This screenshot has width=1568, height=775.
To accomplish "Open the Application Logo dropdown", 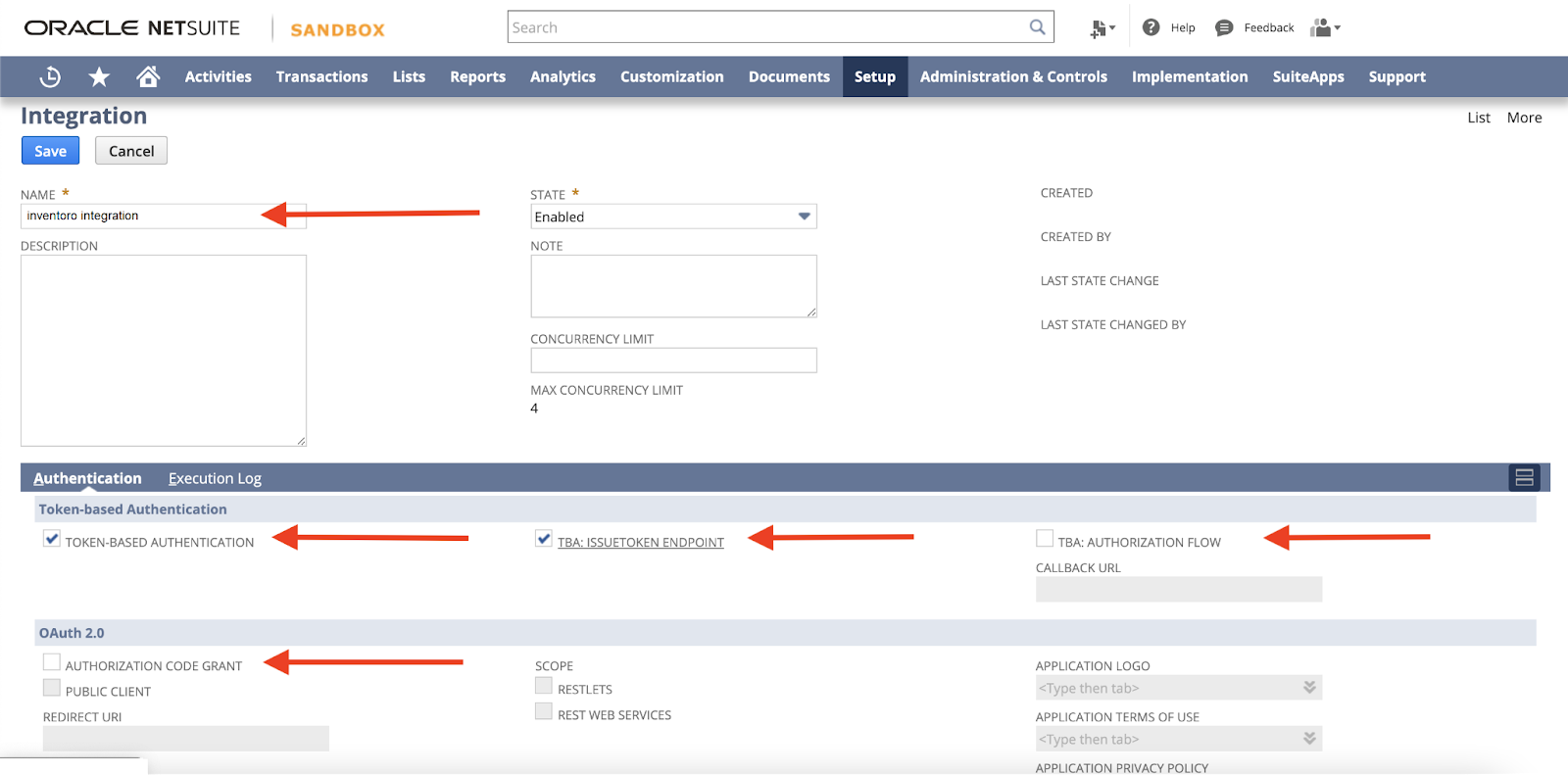I will coord(1309,688).
